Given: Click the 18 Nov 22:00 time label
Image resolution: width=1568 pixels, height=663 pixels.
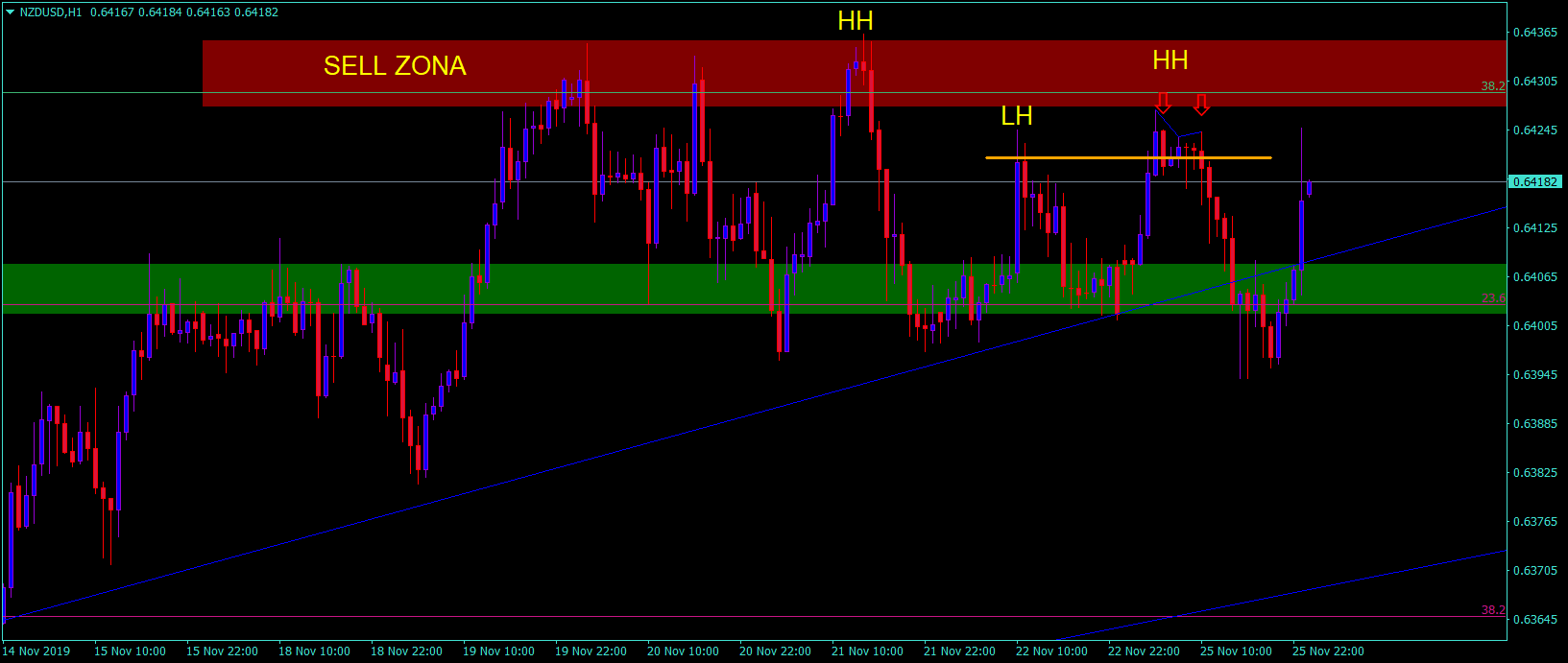Looking at the screenshot, I should (x=406, y=651).
